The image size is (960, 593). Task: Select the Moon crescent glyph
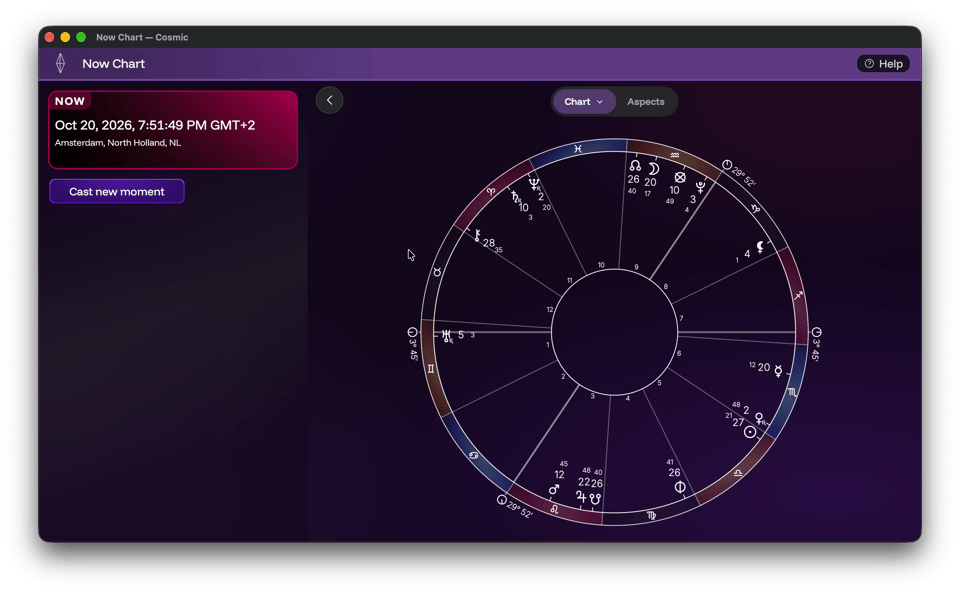coord(653,168)
